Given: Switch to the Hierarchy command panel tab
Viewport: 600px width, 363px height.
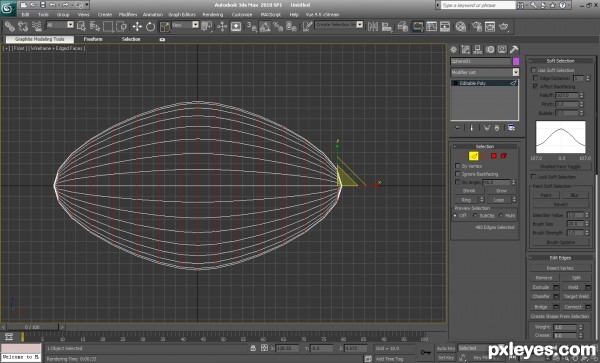Looking at the screenshot, I should [478, 49].
